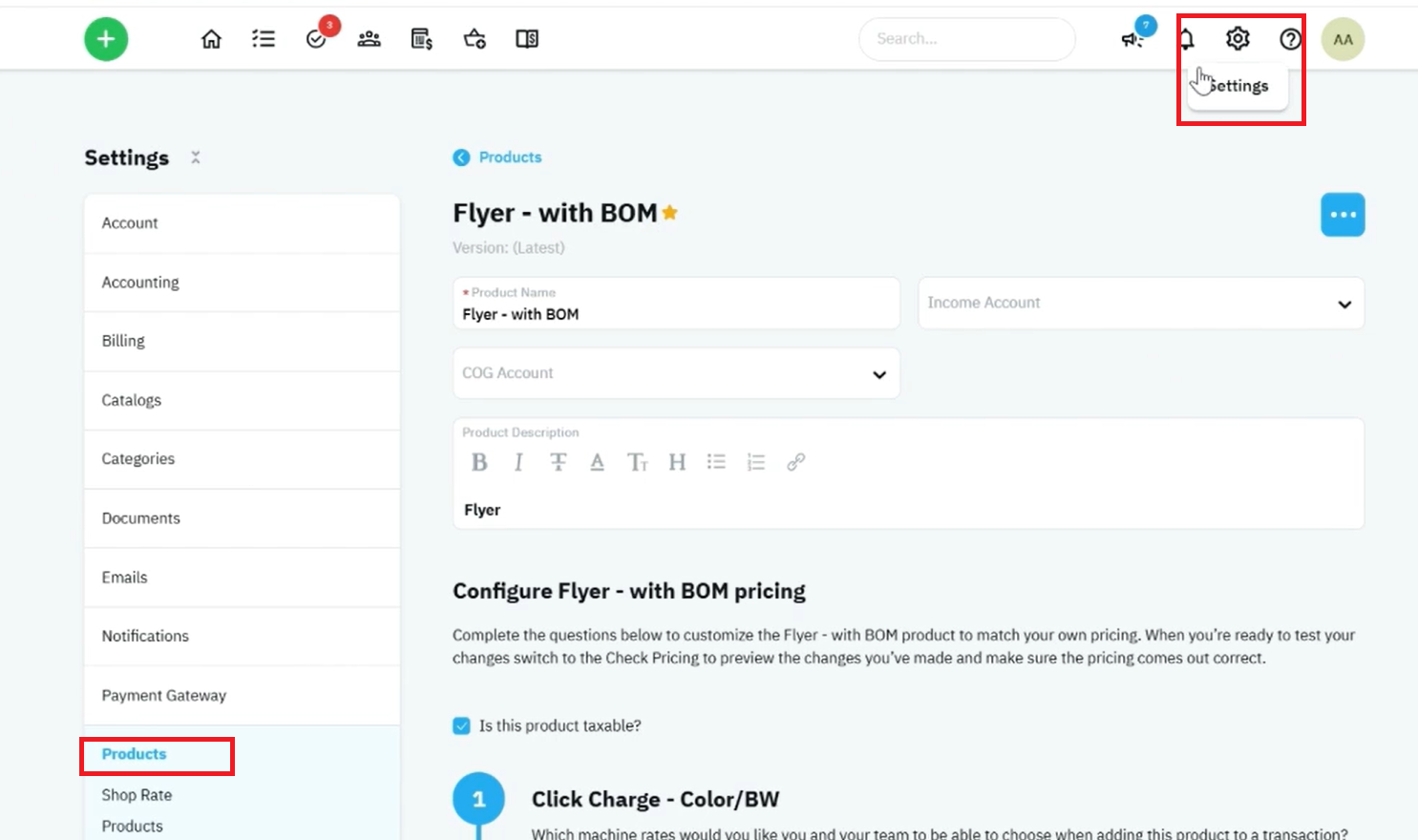Viewport: 1418px width, 840px height.
Task: Open Notifications settings section
Action: click(242, 636)
